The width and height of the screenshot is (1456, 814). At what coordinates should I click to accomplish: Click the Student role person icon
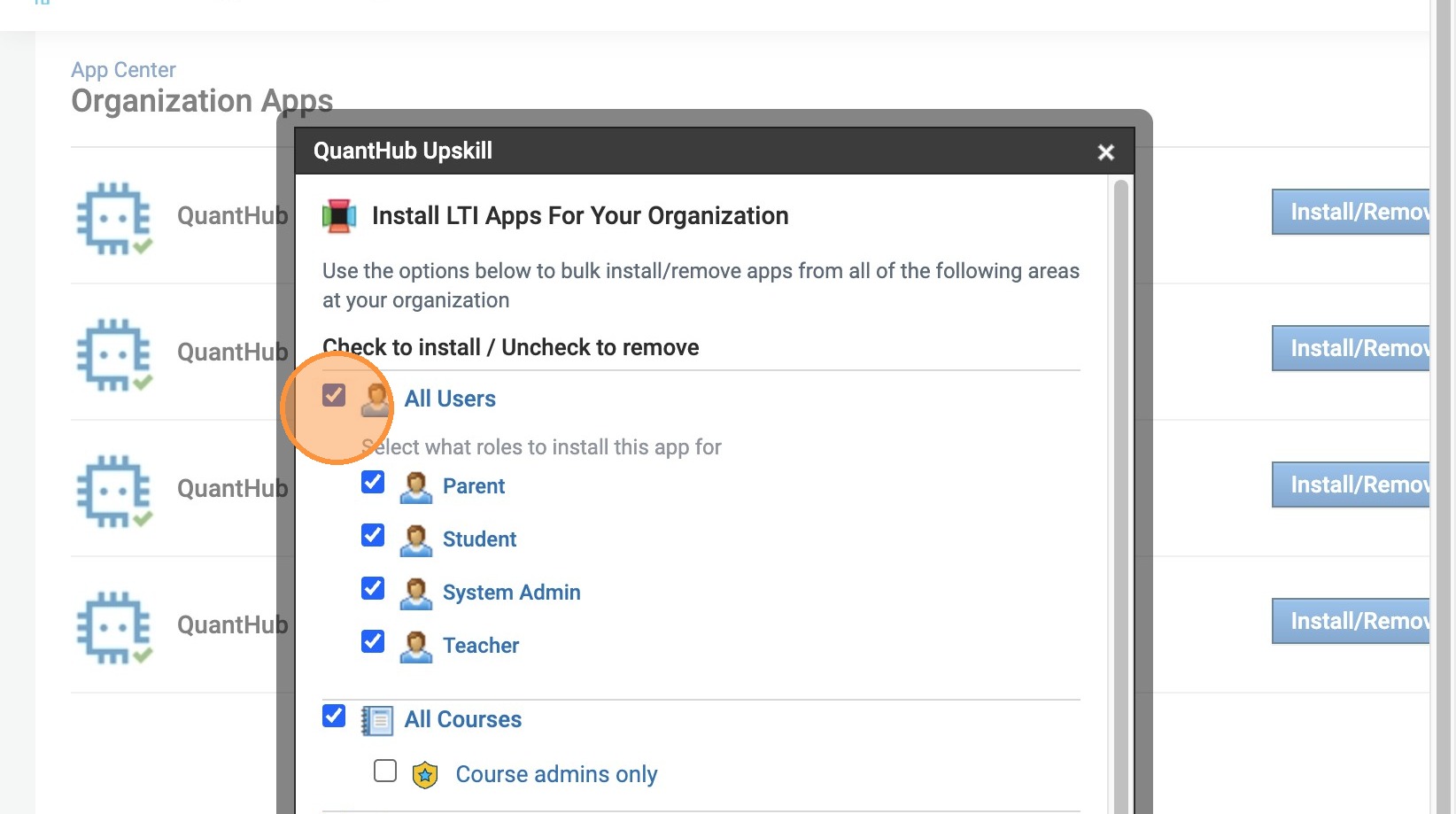[x=415, y=540]
